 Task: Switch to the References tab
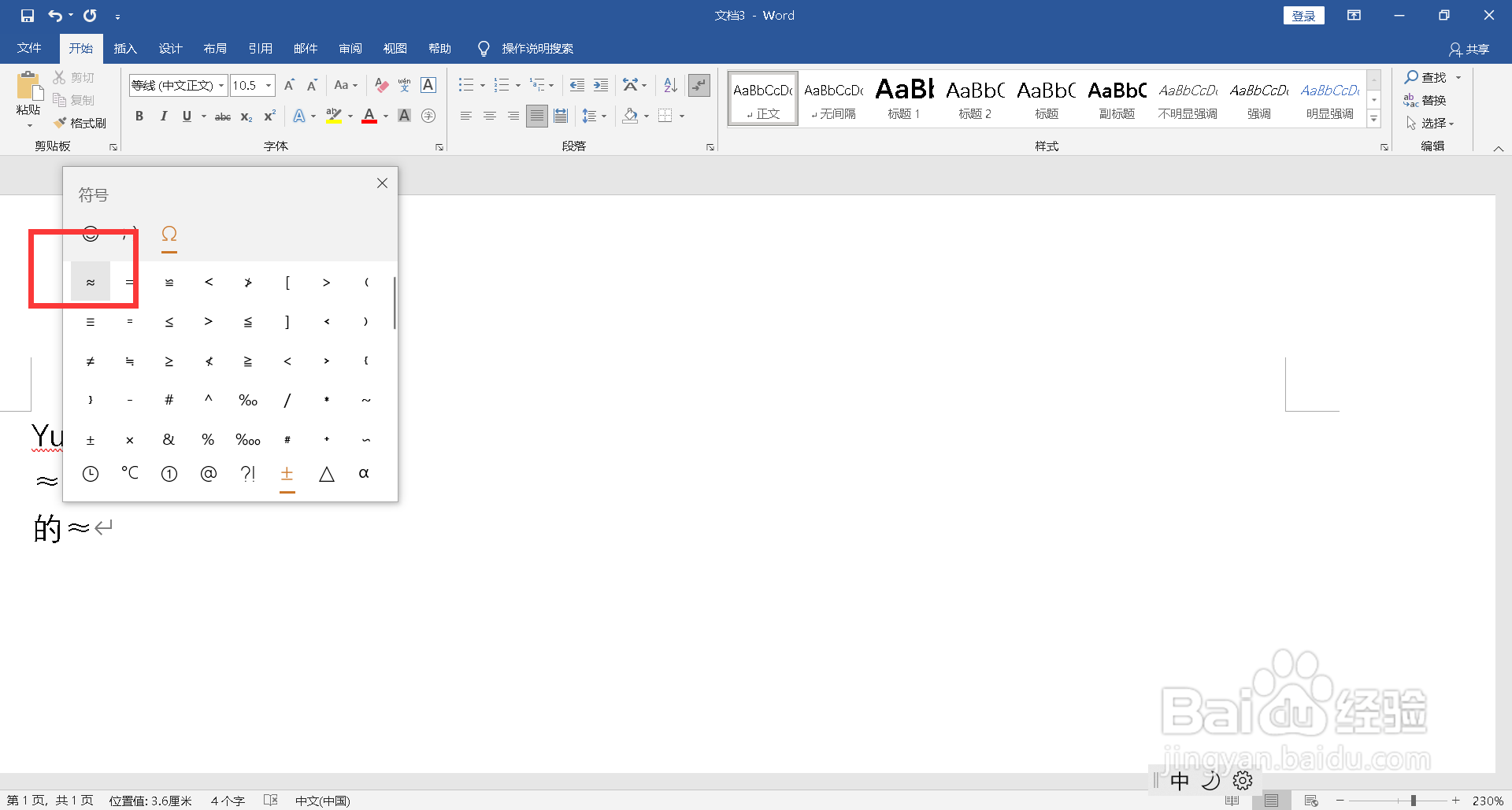(x=260, y=49)
